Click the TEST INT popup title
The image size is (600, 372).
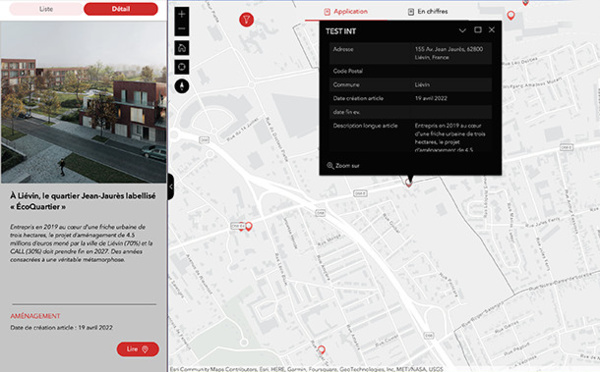pyautogui.click(x=341, y=31)
